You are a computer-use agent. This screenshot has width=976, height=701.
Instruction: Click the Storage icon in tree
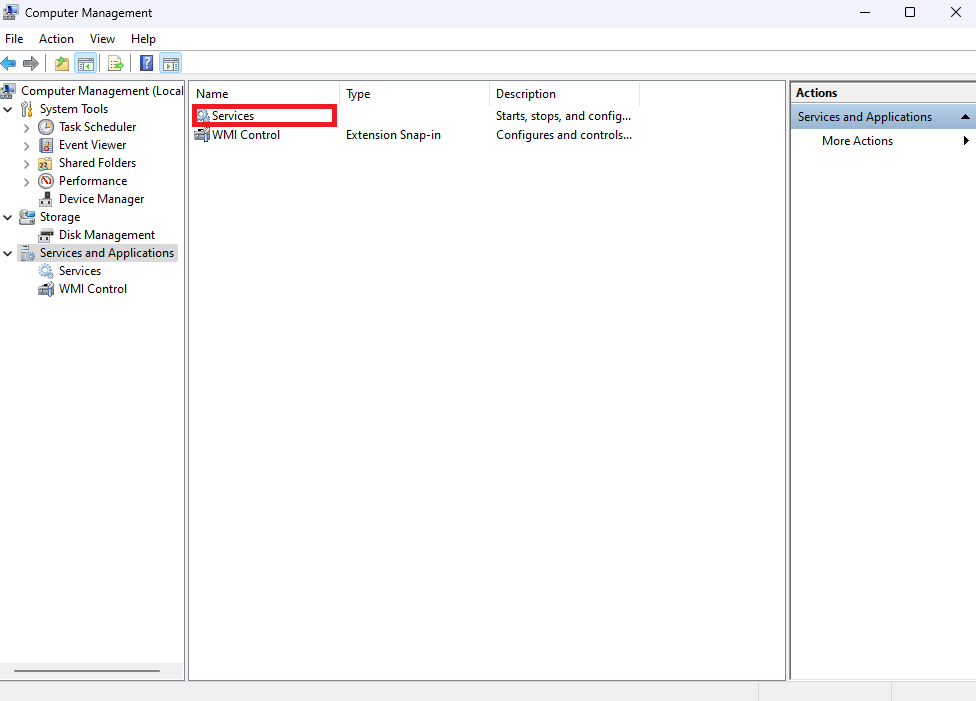point(27,217)
